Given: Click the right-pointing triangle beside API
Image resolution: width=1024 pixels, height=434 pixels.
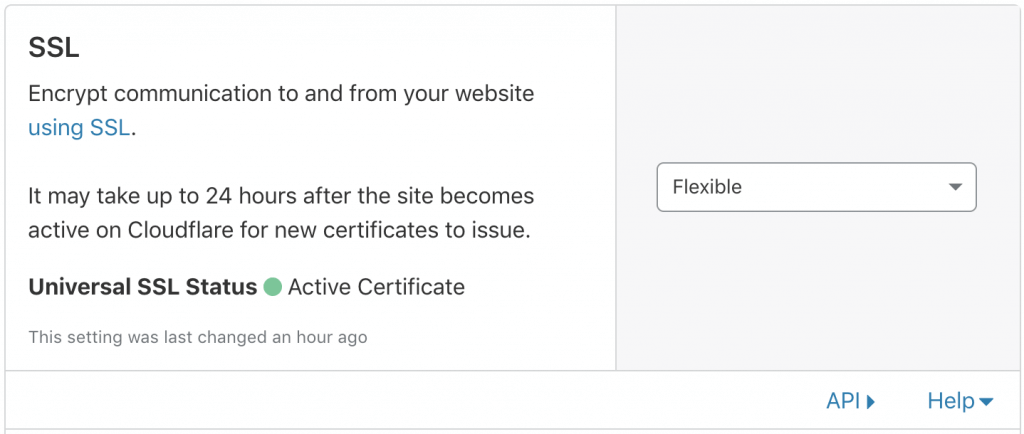Looking at the screenshot, I should pyautogui.click(x=870, y=401).
